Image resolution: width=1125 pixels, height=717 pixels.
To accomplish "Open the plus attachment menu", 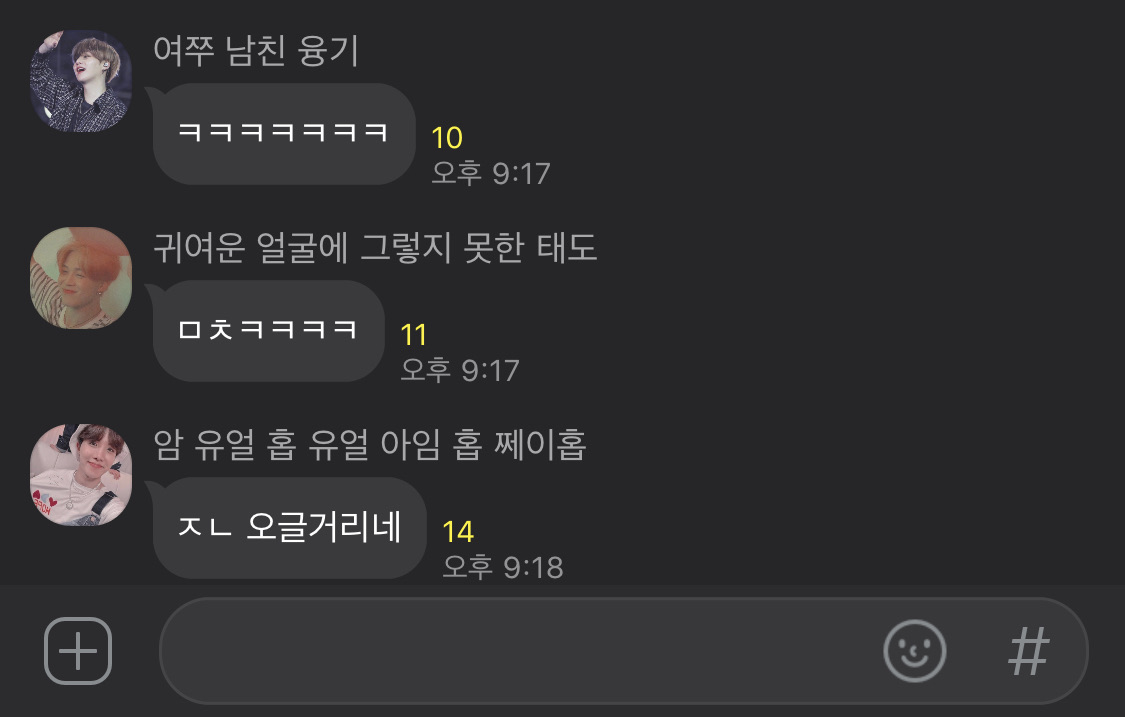I will coord(77,650).
